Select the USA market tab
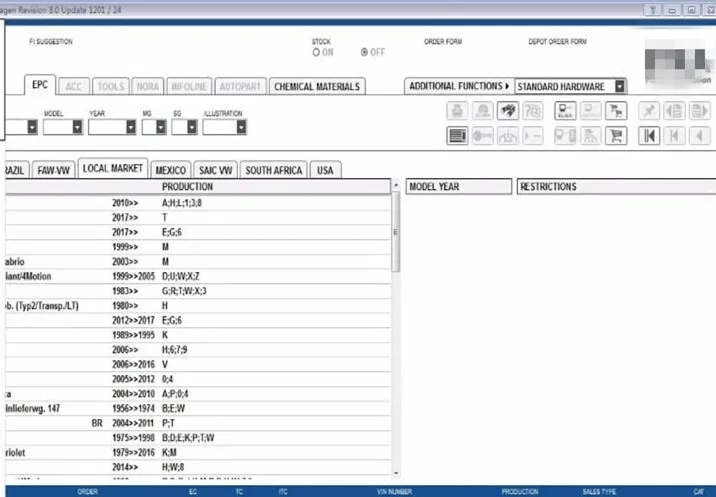Screen dimensions: 716x497 (x=325, y=170)
